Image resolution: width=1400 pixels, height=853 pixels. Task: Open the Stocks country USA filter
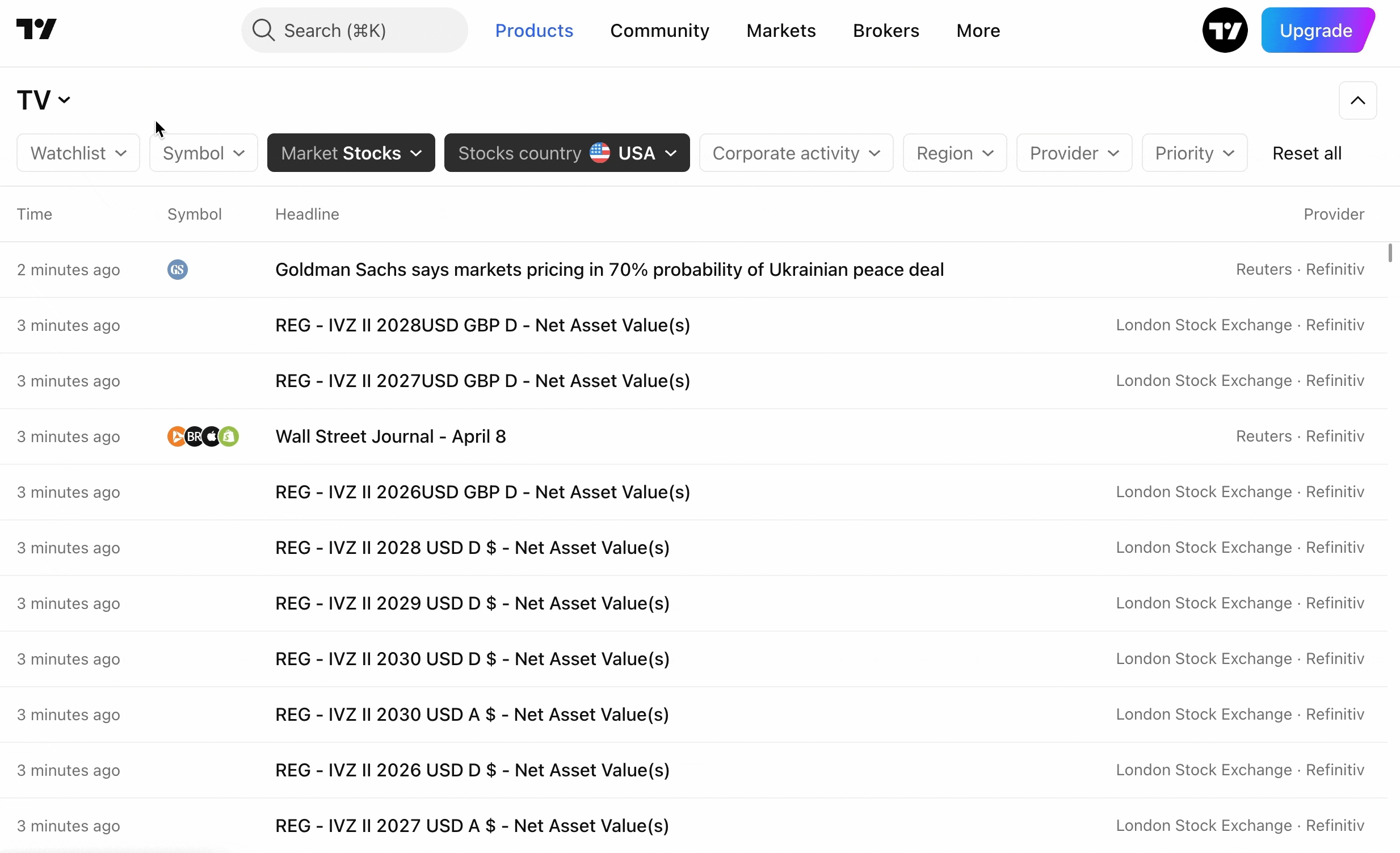pyautogui.click(x=566, y=153)
